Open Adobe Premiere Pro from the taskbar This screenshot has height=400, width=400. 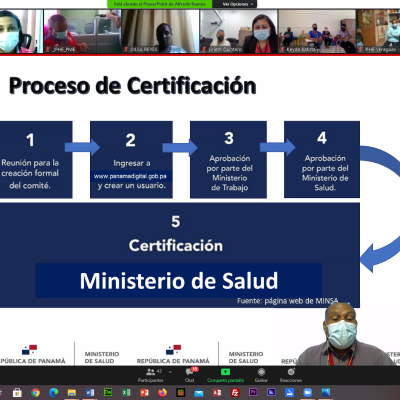click(x=253, y=393)
